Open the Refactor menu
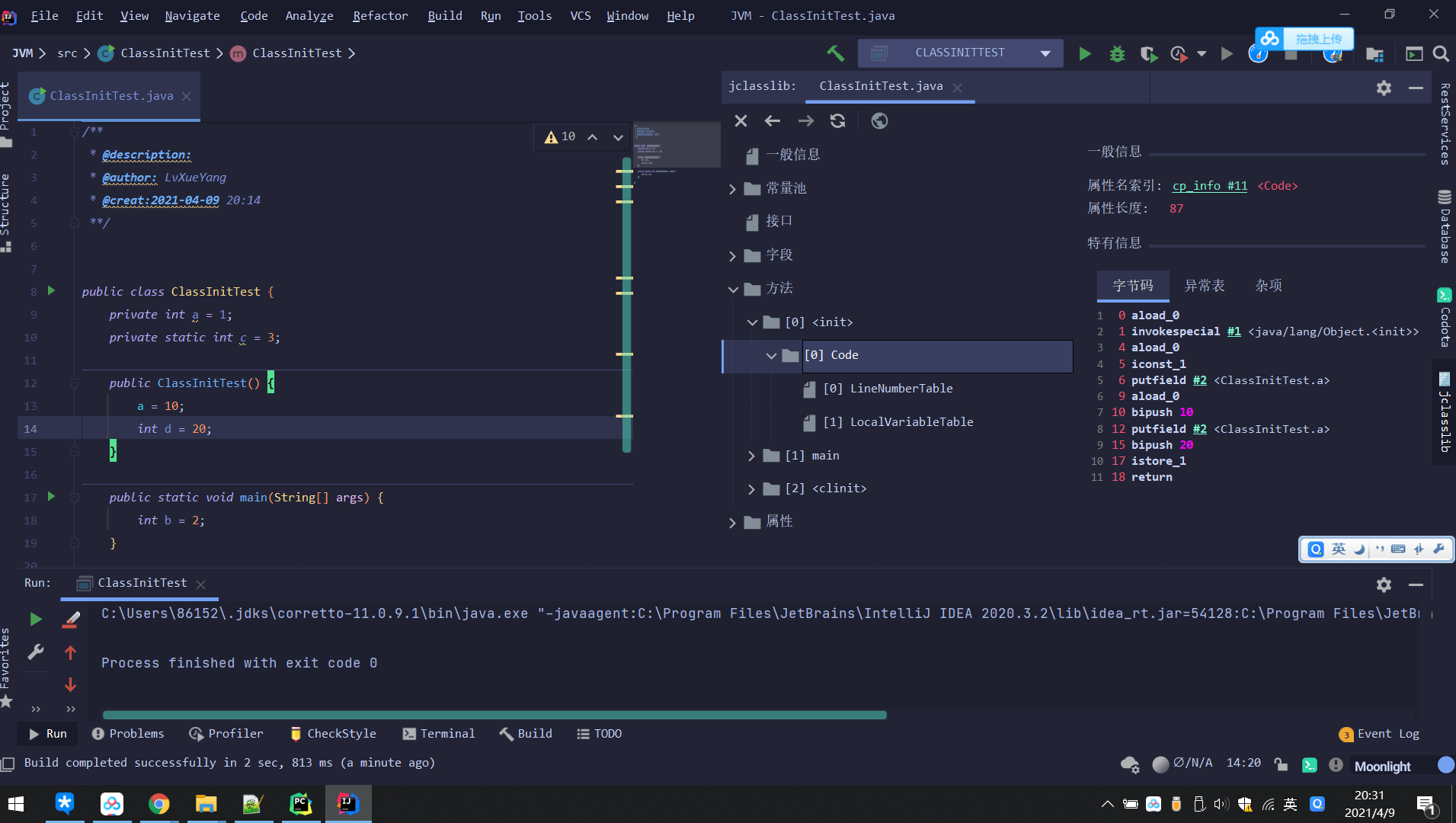Screen dimensions: 1456x823 [380, 15]
